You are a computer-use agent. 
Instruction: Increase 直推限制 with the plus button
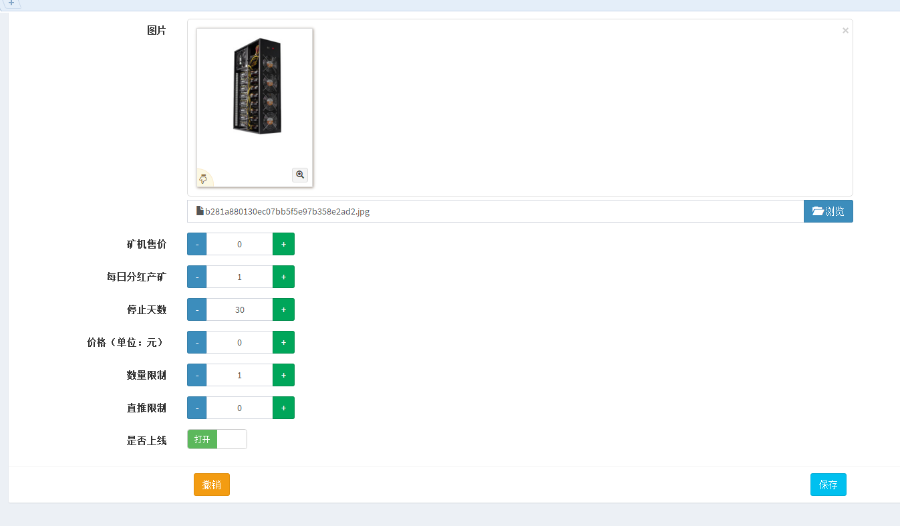tap(283, 408)
